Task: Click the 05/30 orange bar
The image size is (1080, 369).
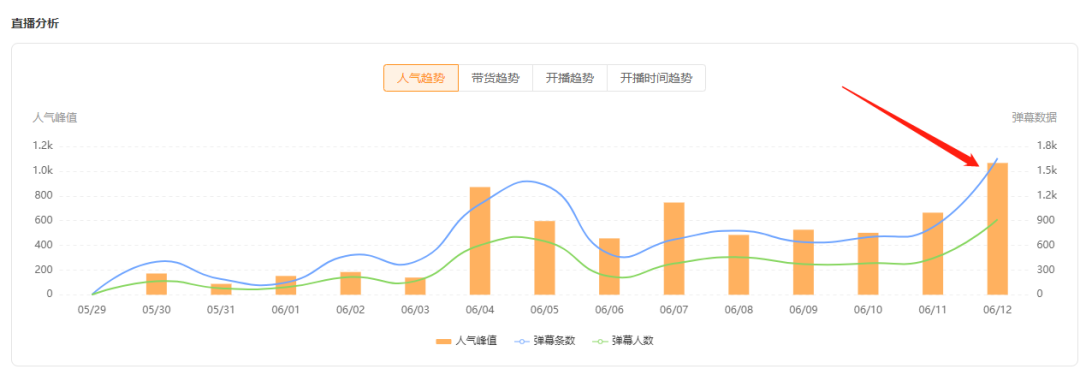Action: pos(156,284)
